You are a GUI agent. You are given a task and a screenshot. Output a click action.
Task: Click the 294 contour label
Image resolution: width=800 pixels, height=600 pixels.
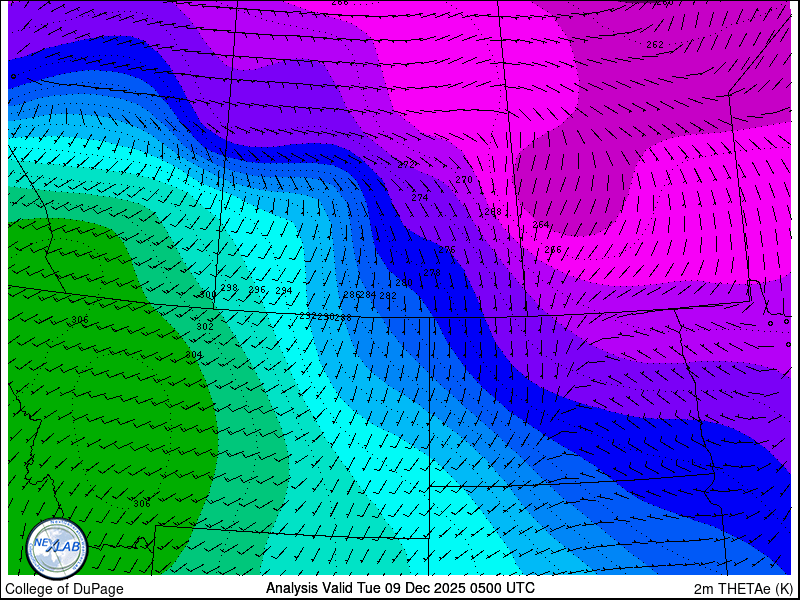pos(284,291)
